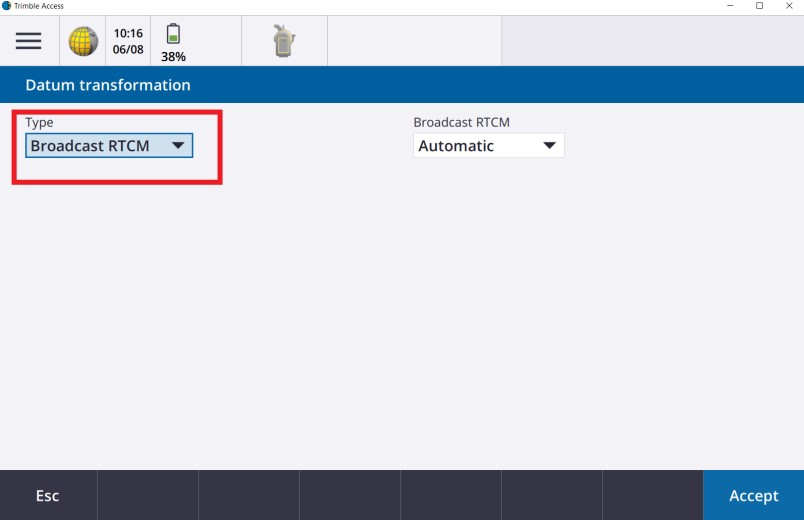The height and width of the screenshot is (520, 804).
Task: Click the 06/08 date text
Action: tap(128, 49)
